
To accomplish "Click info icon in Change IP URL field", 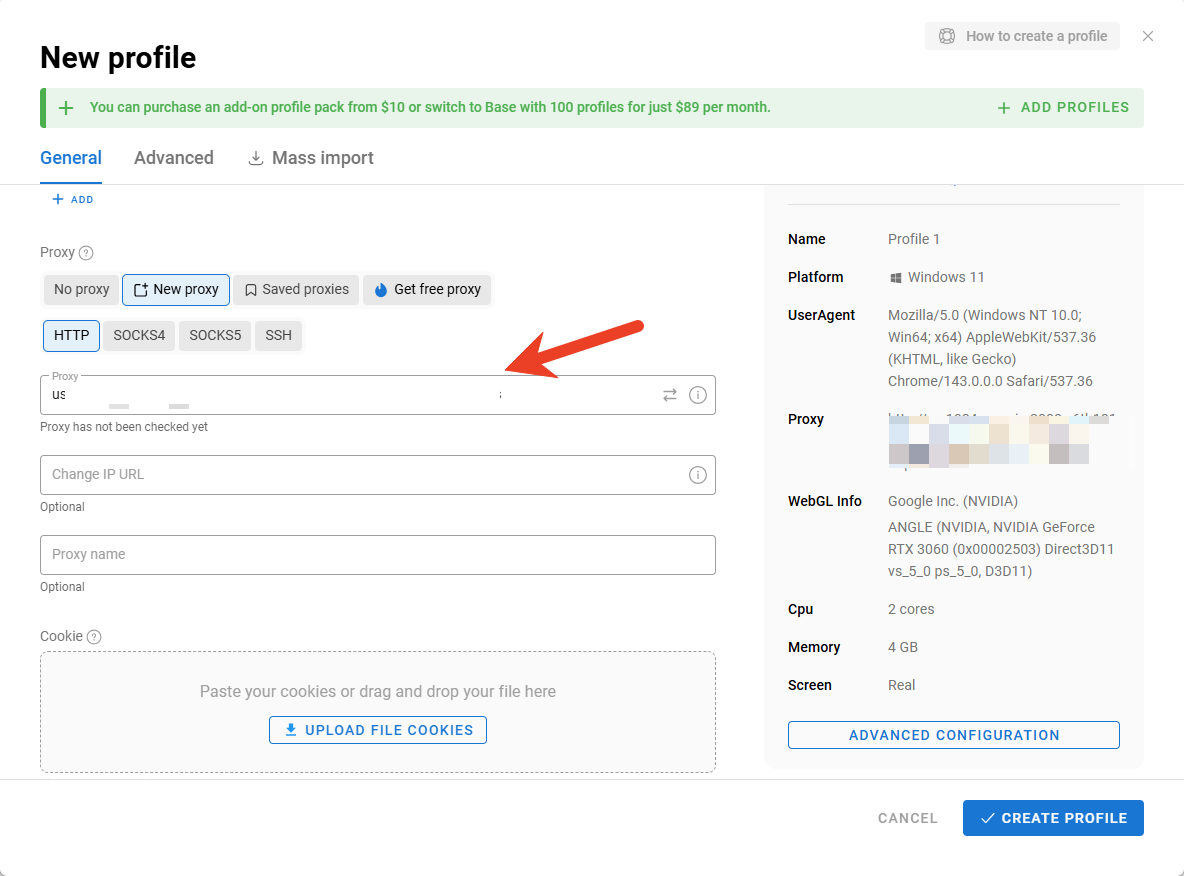I will 698,475.
